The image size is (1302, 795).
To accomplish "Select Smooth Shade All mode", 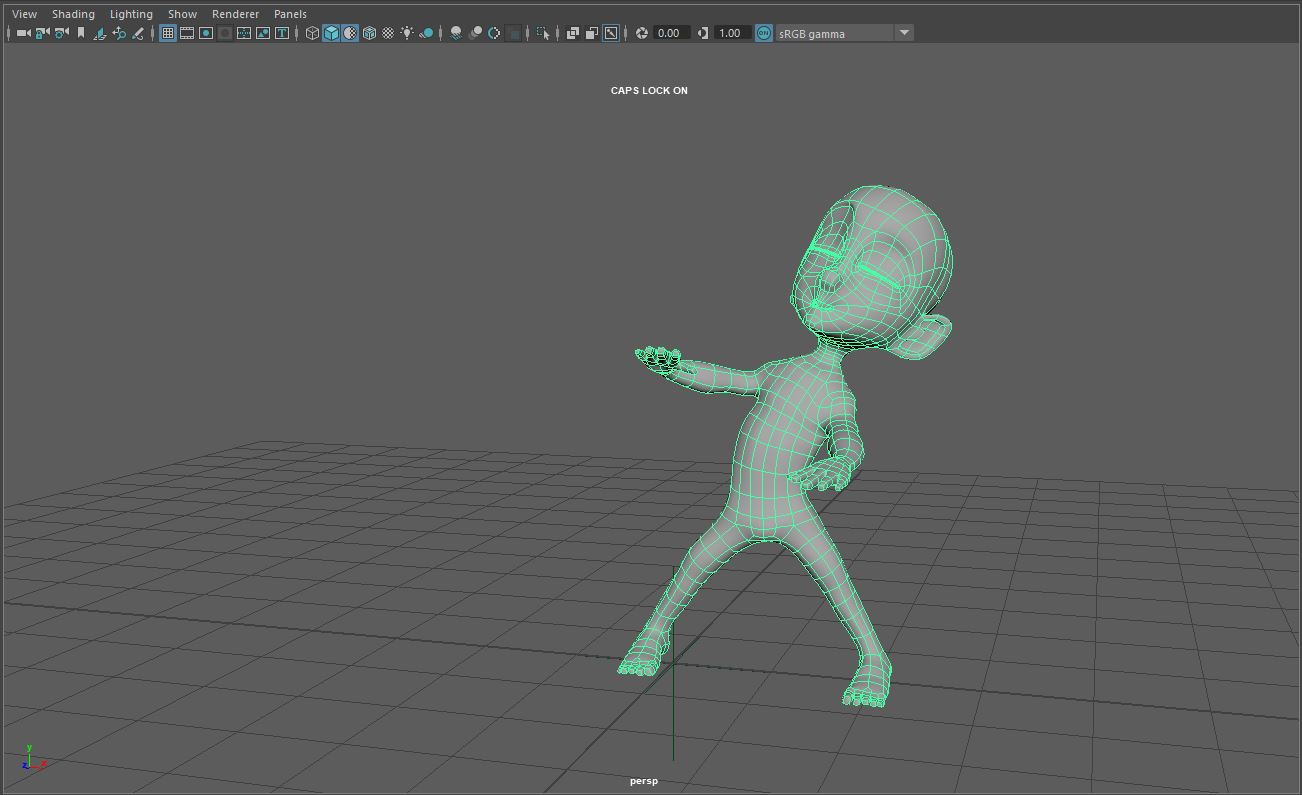I will click(x=331, y=33).
